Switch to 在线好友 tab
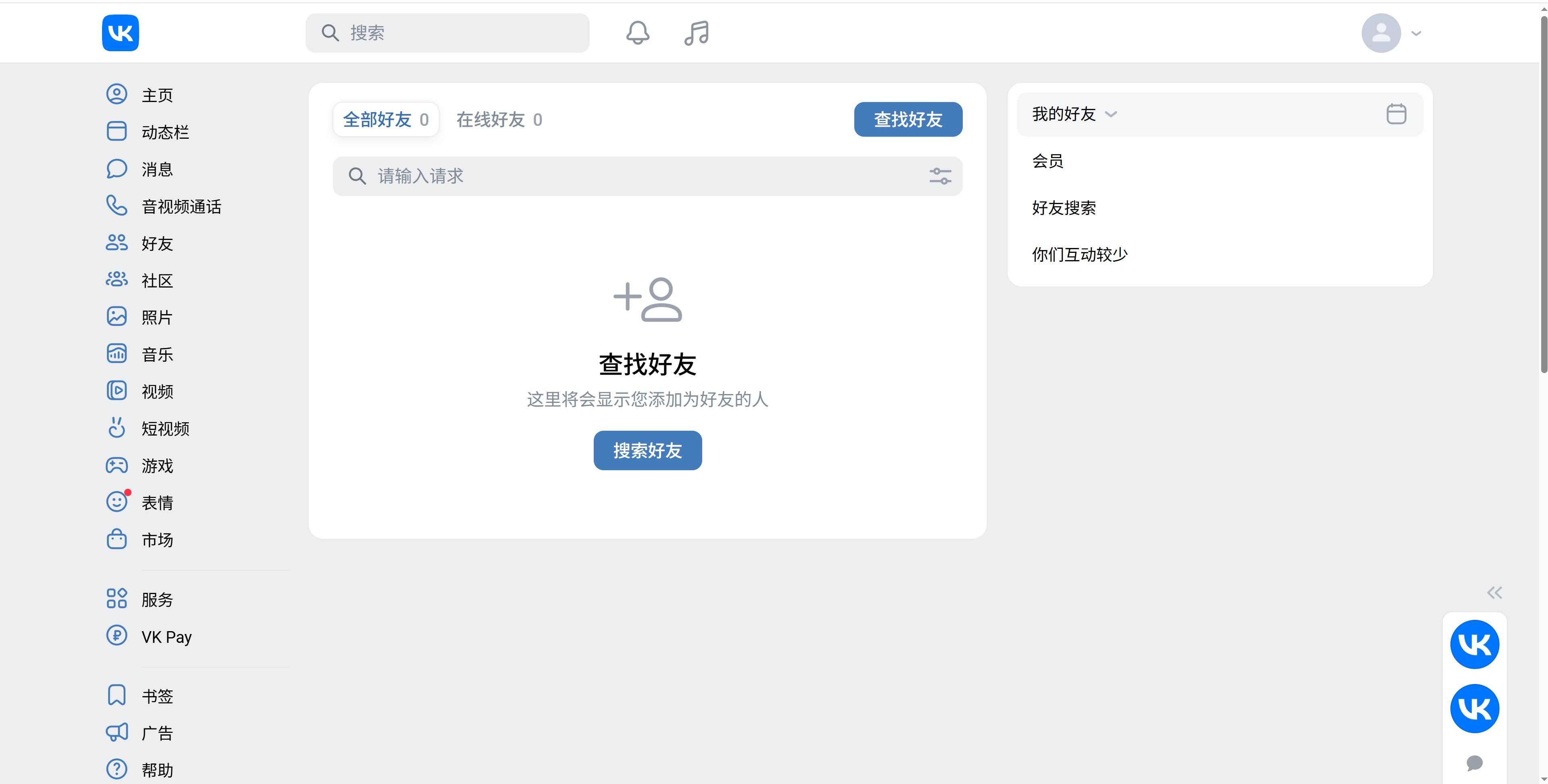 [499, 119]
